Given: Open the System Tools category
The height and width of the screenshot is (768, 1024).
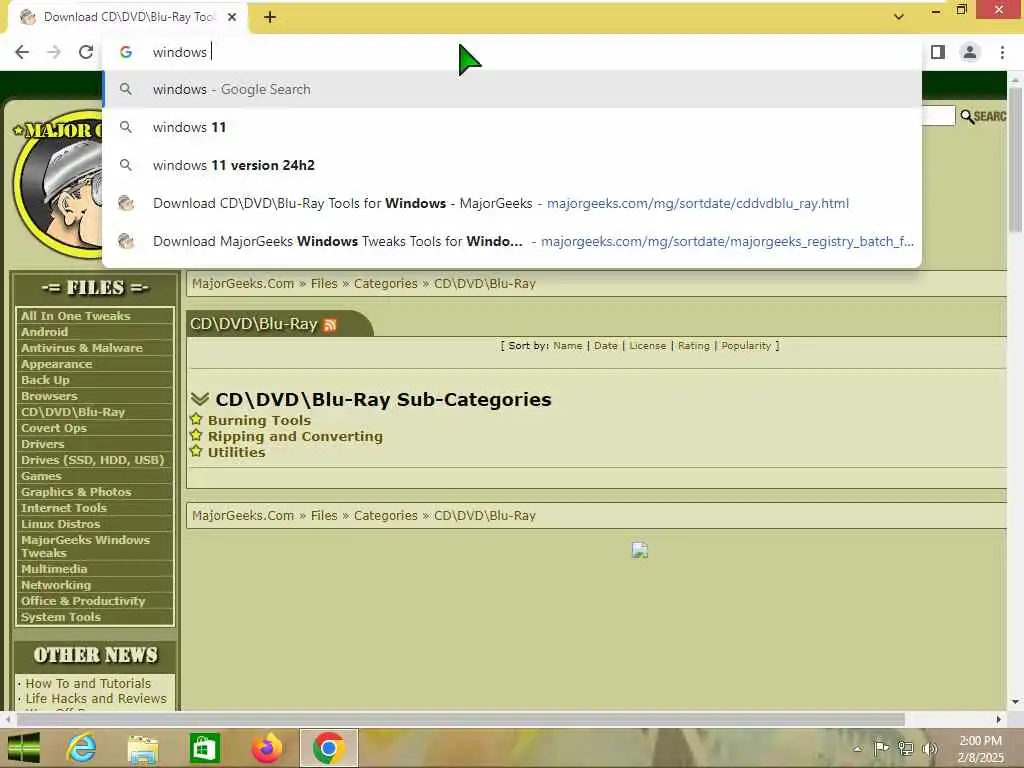Looking at the screenshot, I should [x=61, y=617].
